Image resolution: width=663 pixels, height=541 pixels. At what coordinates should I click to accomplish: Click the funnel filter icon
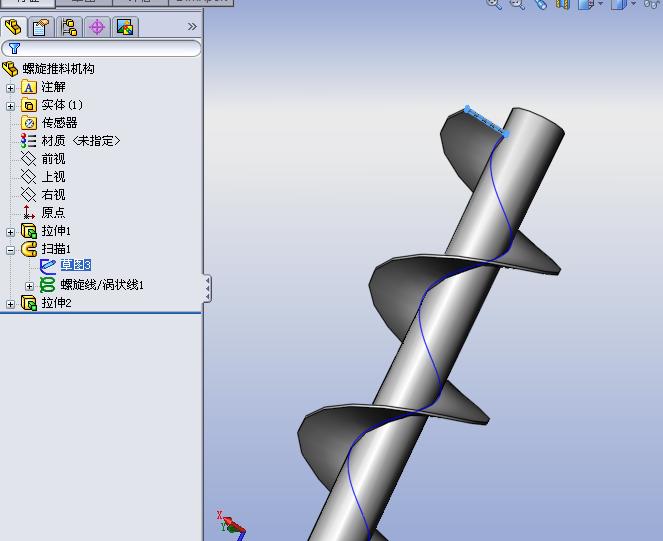14,48
